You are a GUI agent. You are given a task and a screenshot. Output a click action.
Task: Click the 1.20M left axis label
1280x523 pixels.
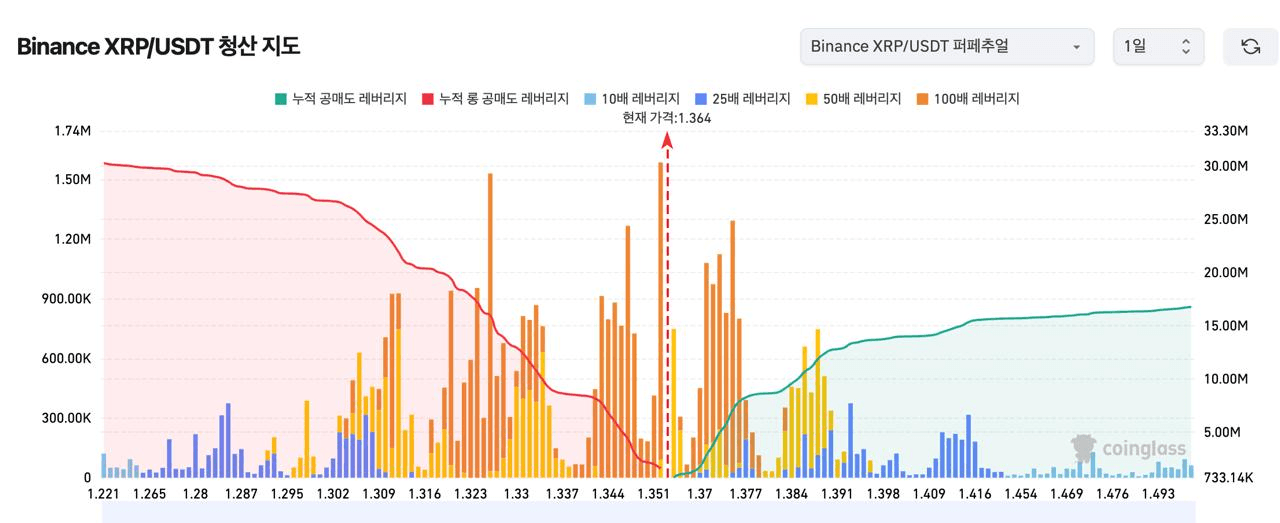73,239
